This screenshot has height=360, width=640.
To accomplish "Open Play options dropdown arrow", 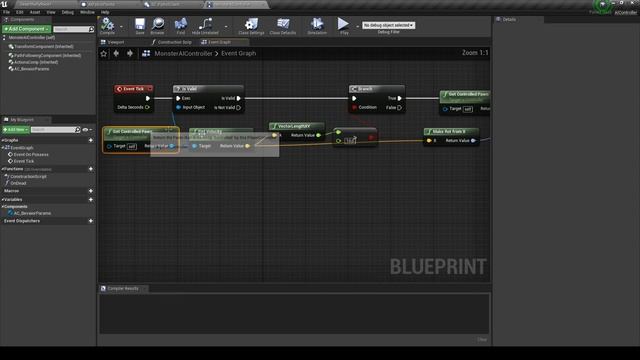I will [357, 27].
